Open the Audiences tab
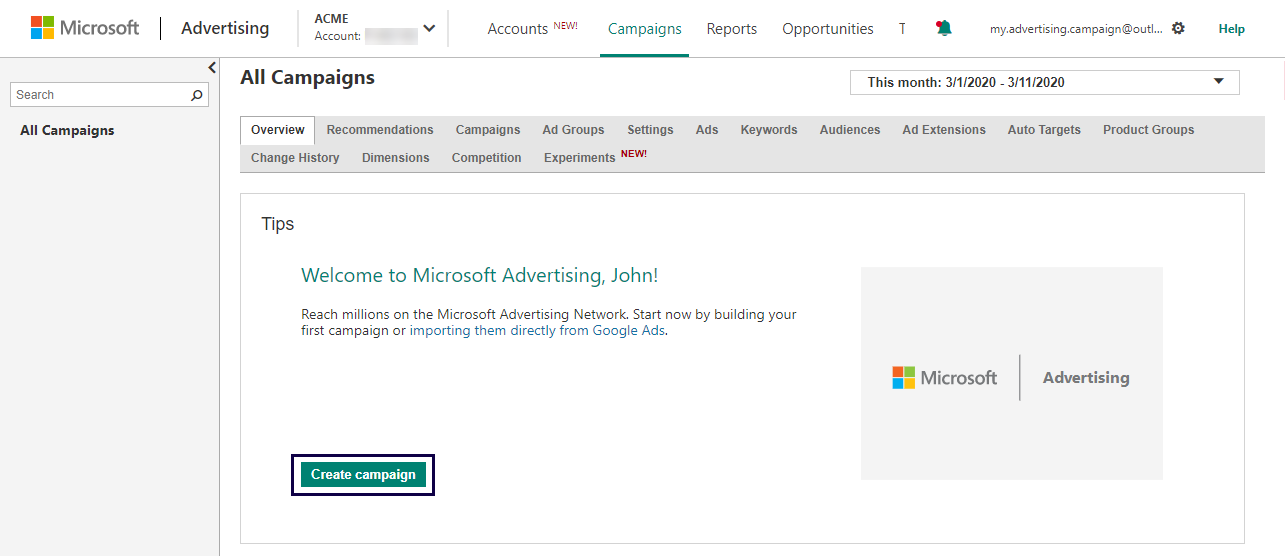The width and height of the screenshot is (1285, 556). (850, 130)
